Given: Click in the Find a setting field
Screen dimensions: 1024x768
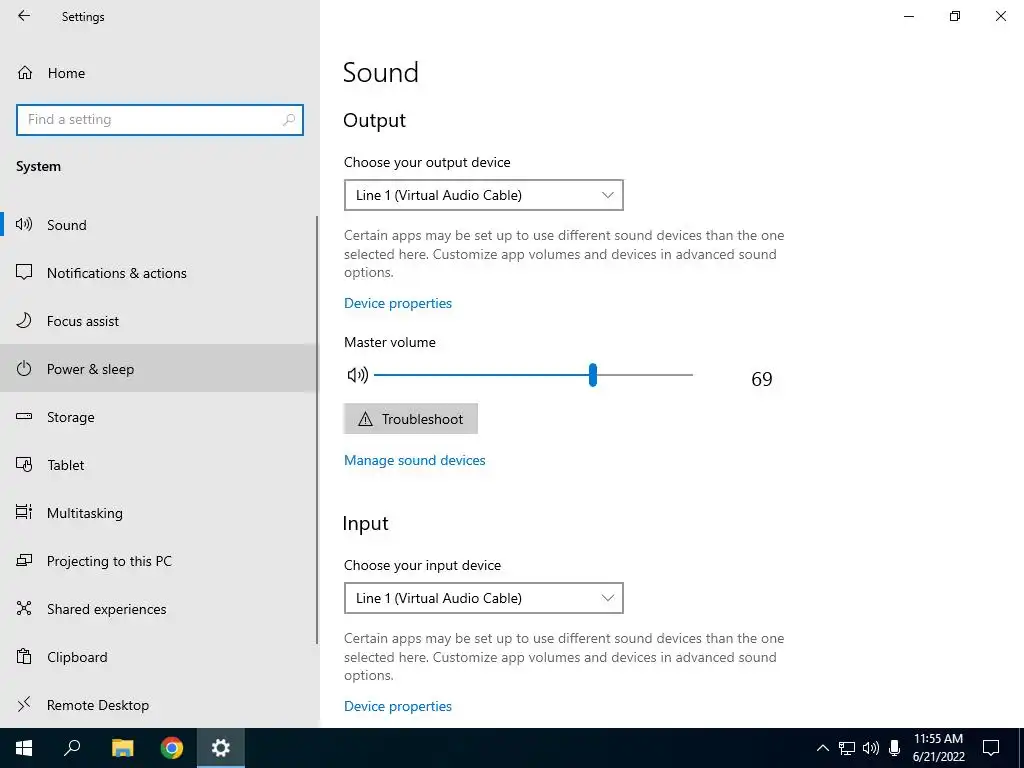Looking at the screenshot, I should [160, 120].
